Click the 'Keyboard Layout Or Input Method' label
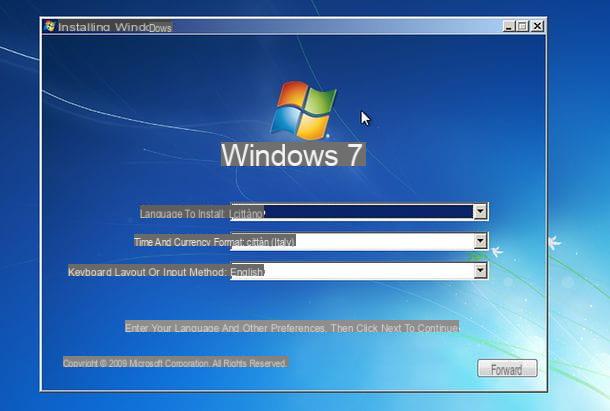This screenshot has width=610, height=411. coord(147,272)
